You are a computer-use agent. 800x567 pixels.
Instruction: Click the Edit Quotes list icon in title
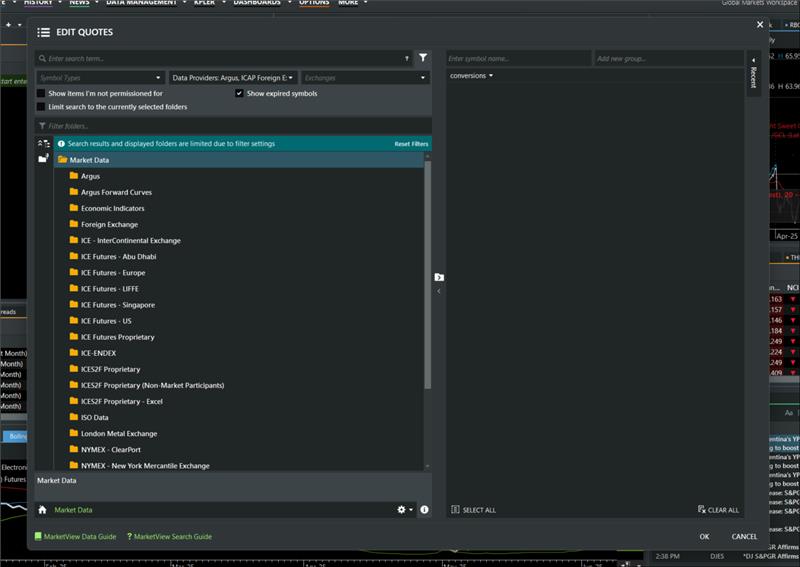point(43,32)
